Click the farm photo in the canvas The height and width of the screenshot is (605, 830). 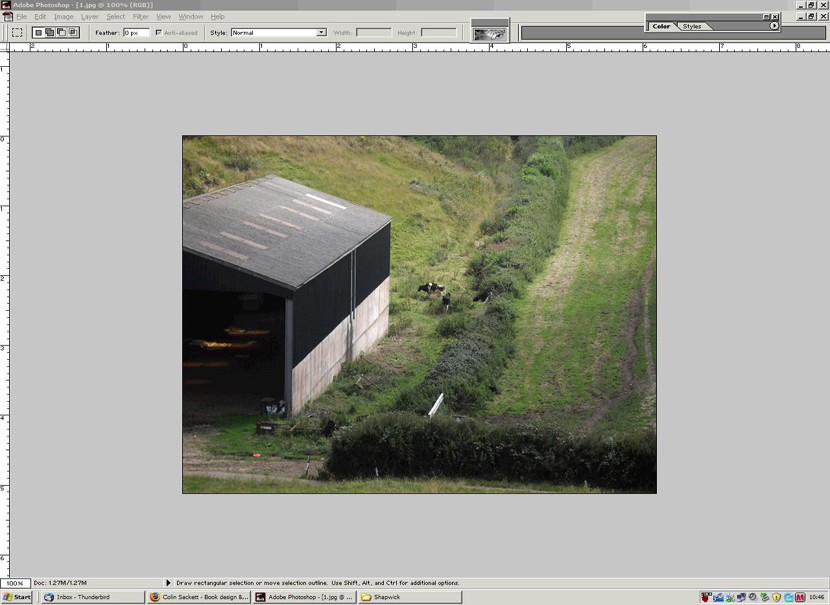pyautogui.click(x=419, y=314)
